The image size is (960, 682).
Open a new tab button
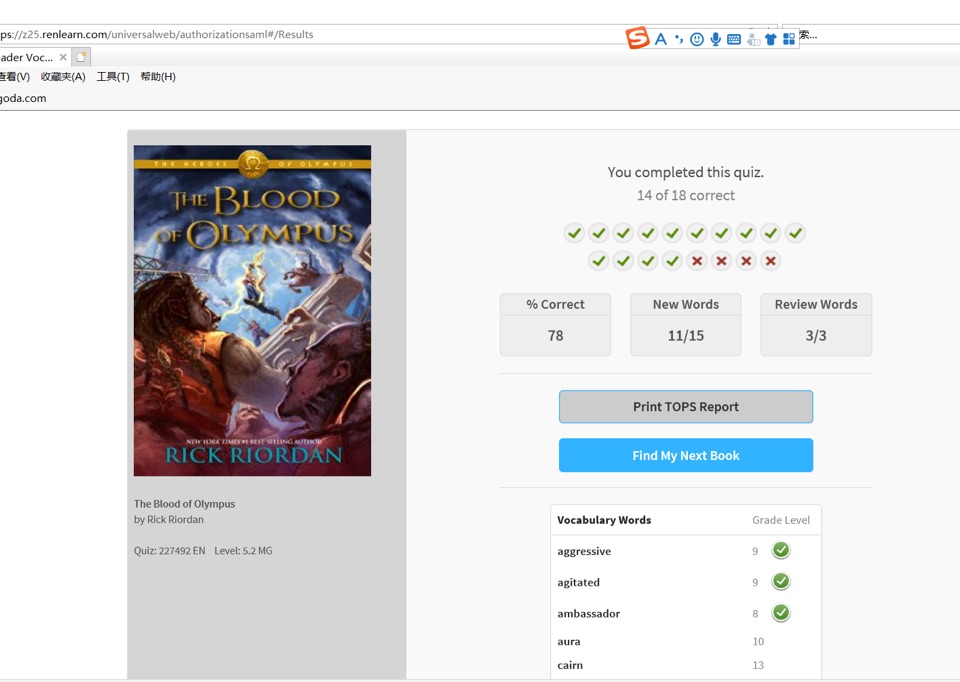point(81,57)
